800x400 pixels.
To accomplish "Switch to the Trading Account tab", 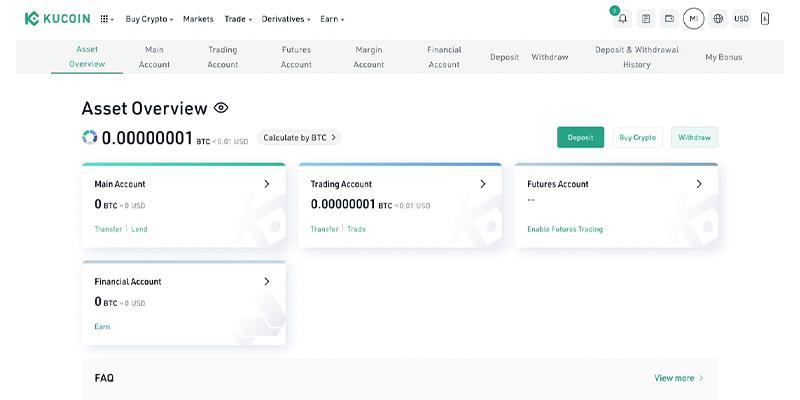I will pyautogui.click(x=222, y=57).
